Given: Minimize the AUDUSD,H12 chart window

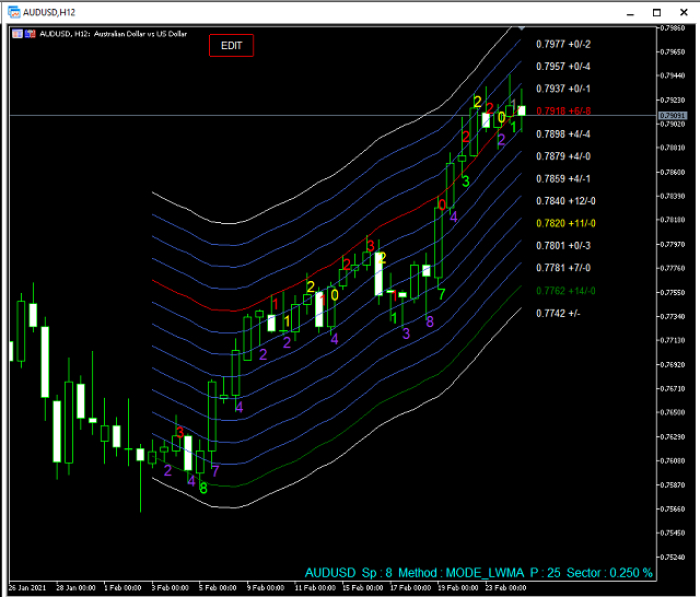Looking at the screenshot, I should point(630,13).
